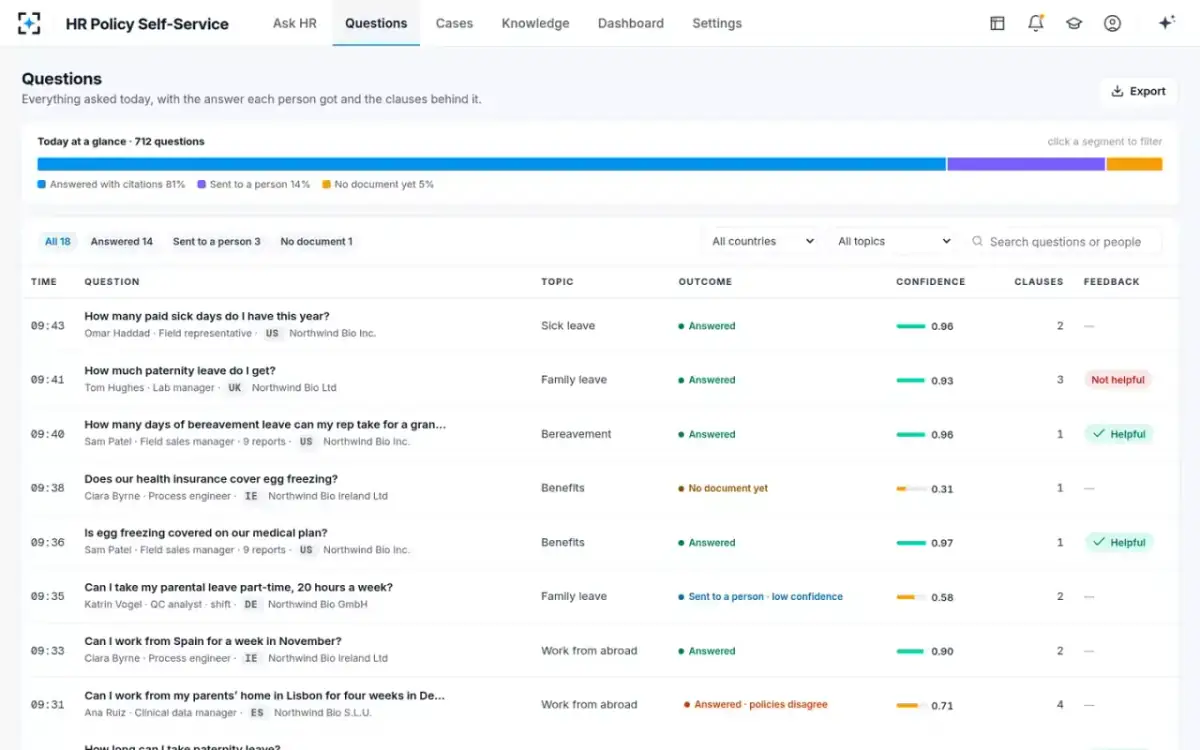Viewport: 1200px width, 750px height.
Task: Click the 0.71 confidence value
Action: coord(942,705)
